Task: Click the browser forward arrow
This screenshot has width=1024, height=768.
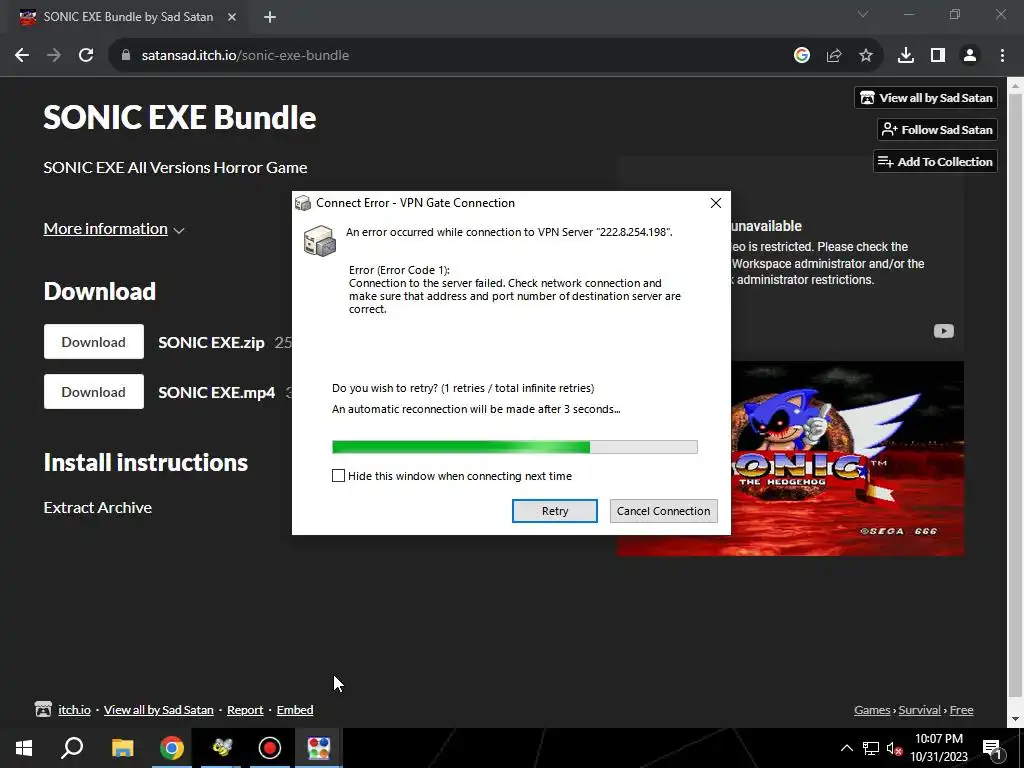Action: point(54,56)
